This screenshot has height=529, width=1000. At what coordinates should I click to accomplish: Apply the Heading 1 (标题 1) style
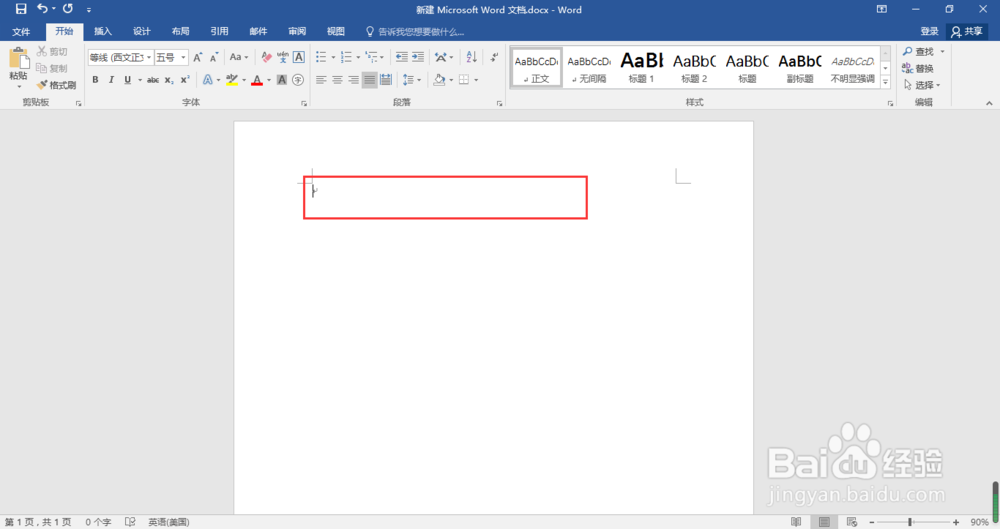(642, 67)
